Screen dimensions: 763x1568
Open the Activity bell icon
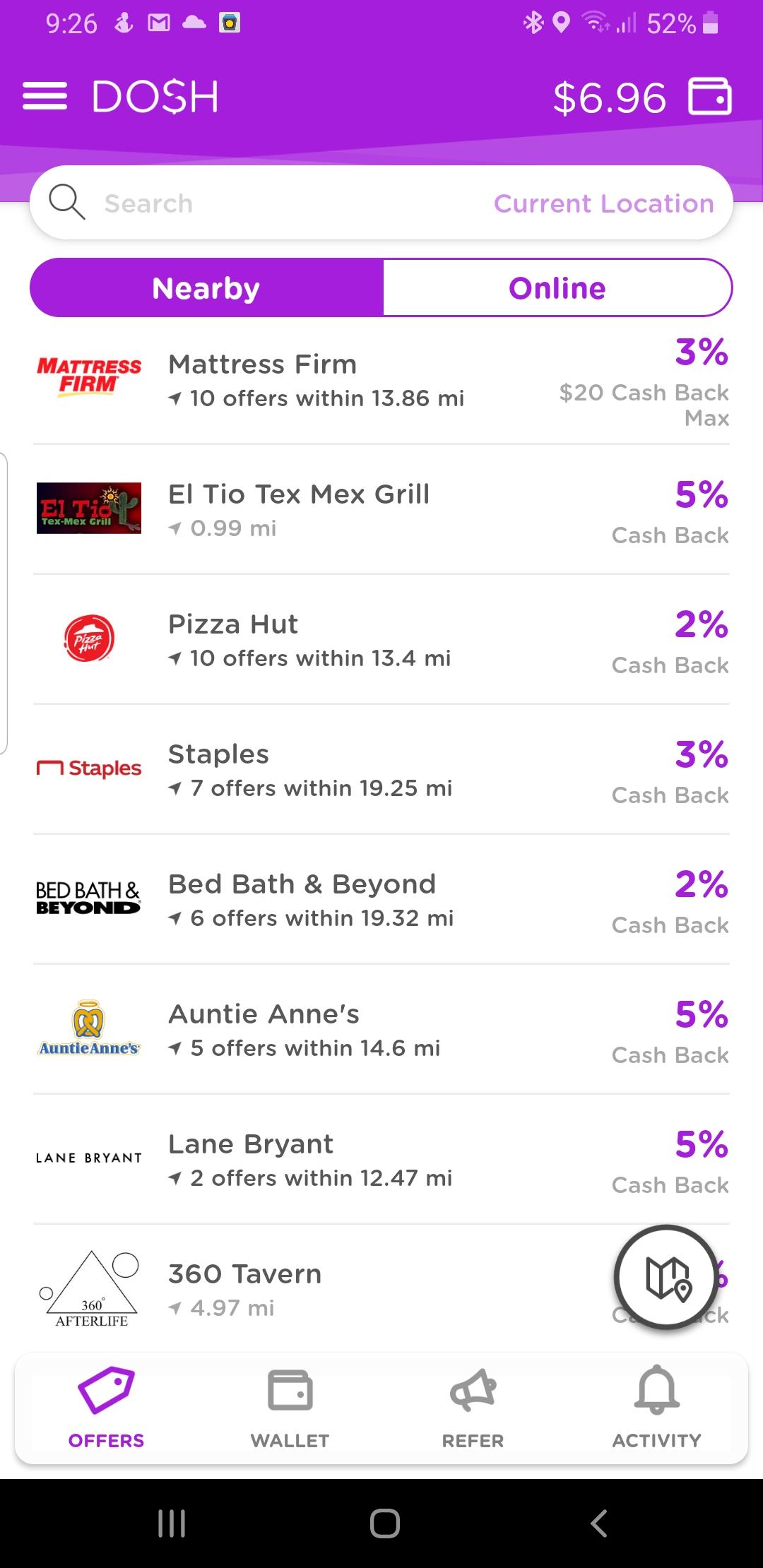(x=656, y=1391)
